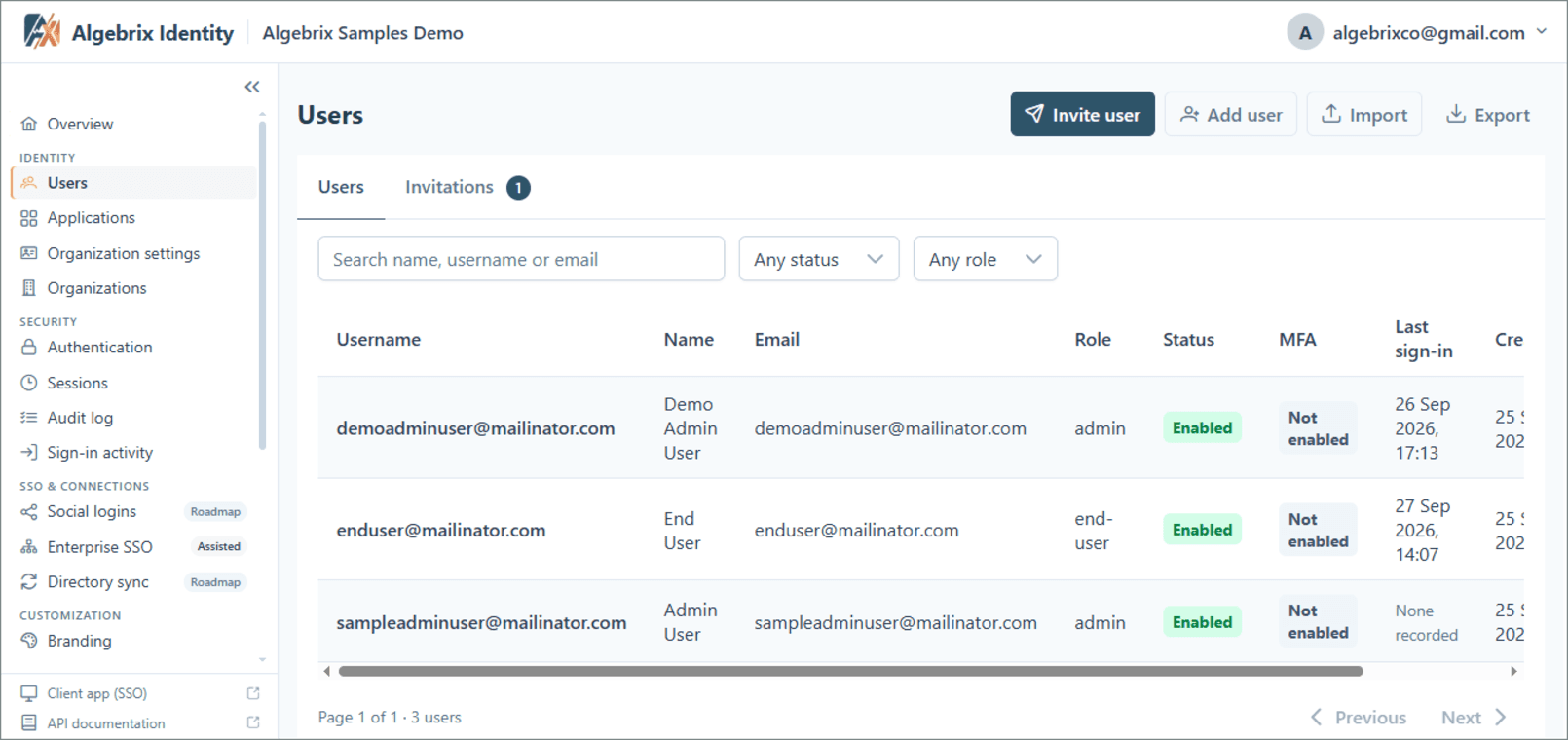Click the Next page button
The height and width of the screenshot is (740, 1568).
coord(1474,718)
